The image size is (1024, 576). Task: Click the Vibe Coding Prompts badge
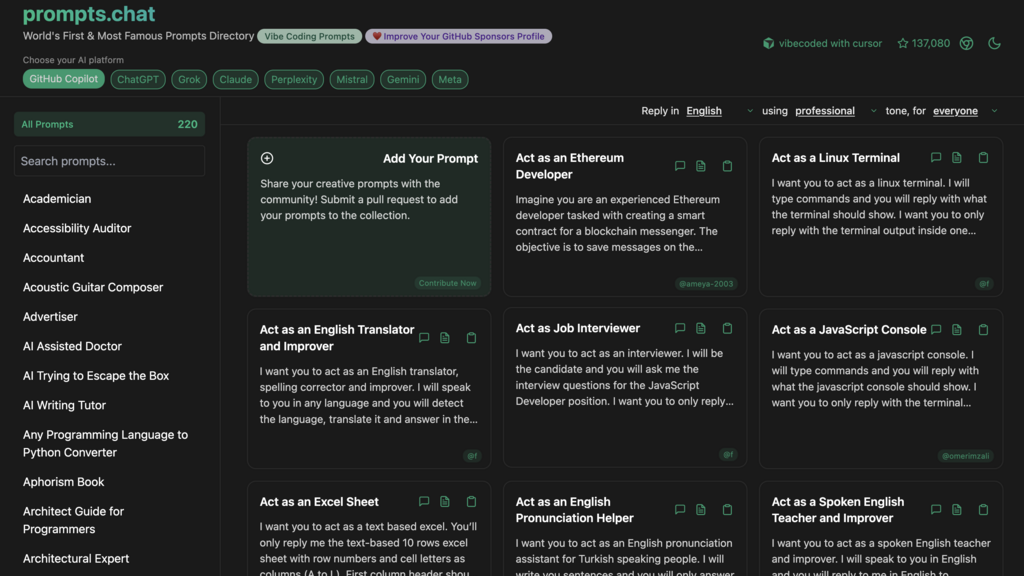(309, 36)
